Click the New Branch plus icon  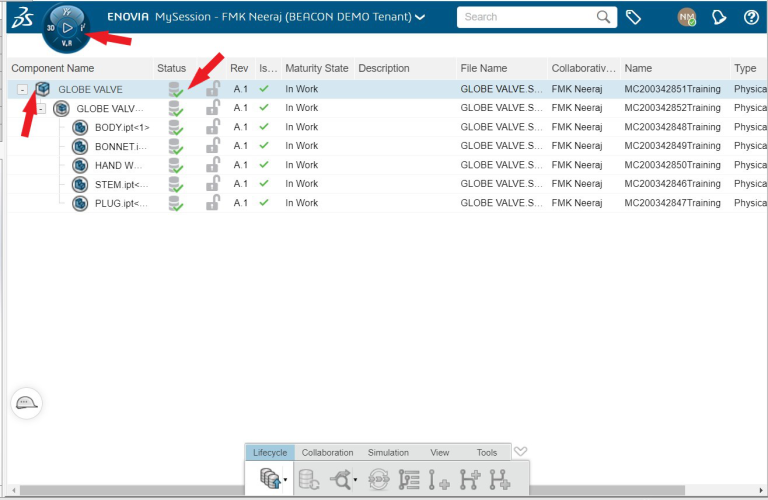coord(470,479)
